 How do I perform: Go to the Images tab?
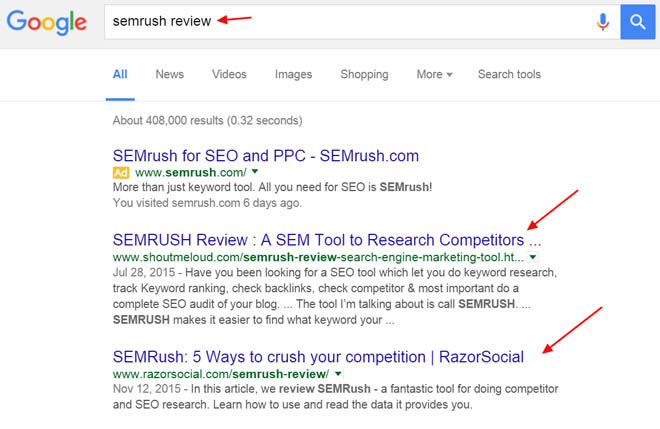click(293, 74)
